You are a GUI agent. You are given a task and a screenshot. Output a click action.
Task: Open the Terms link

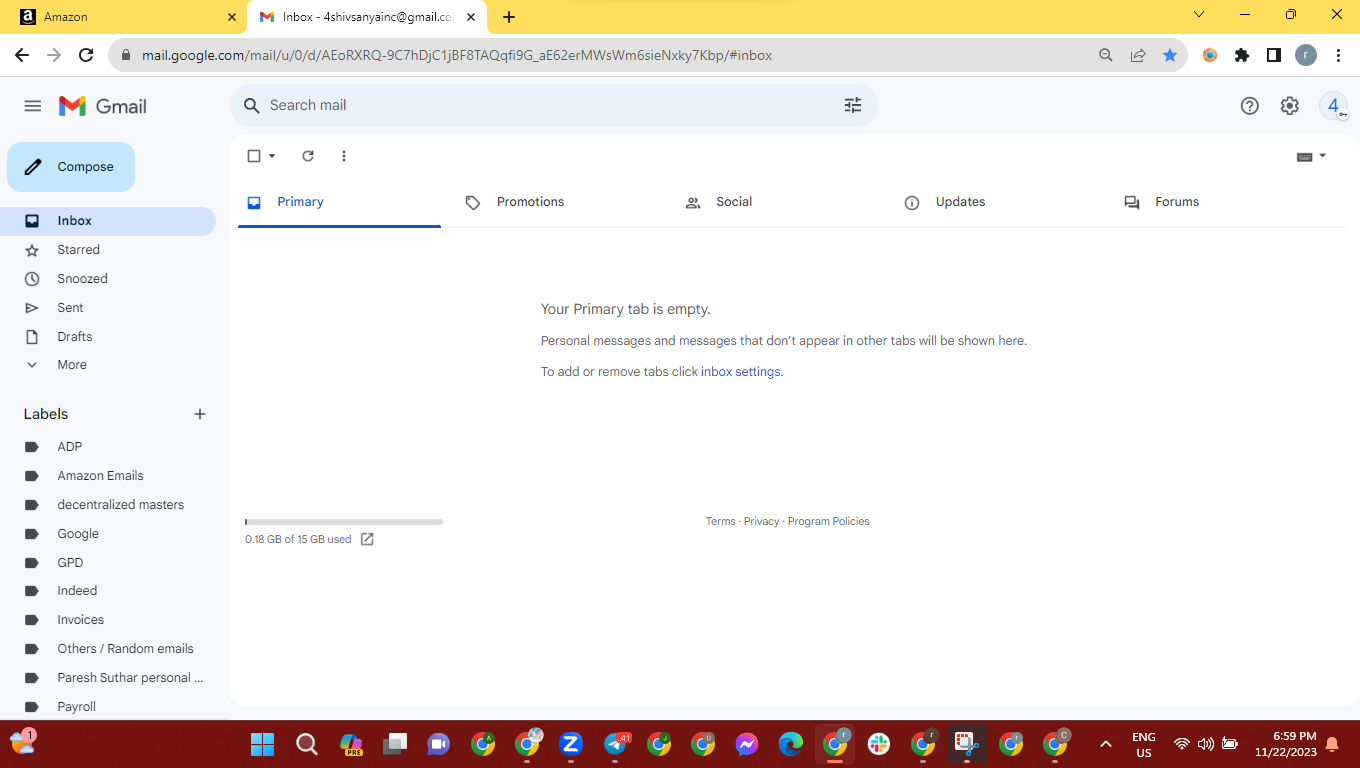pyautogui.click(x=720, y=521)
